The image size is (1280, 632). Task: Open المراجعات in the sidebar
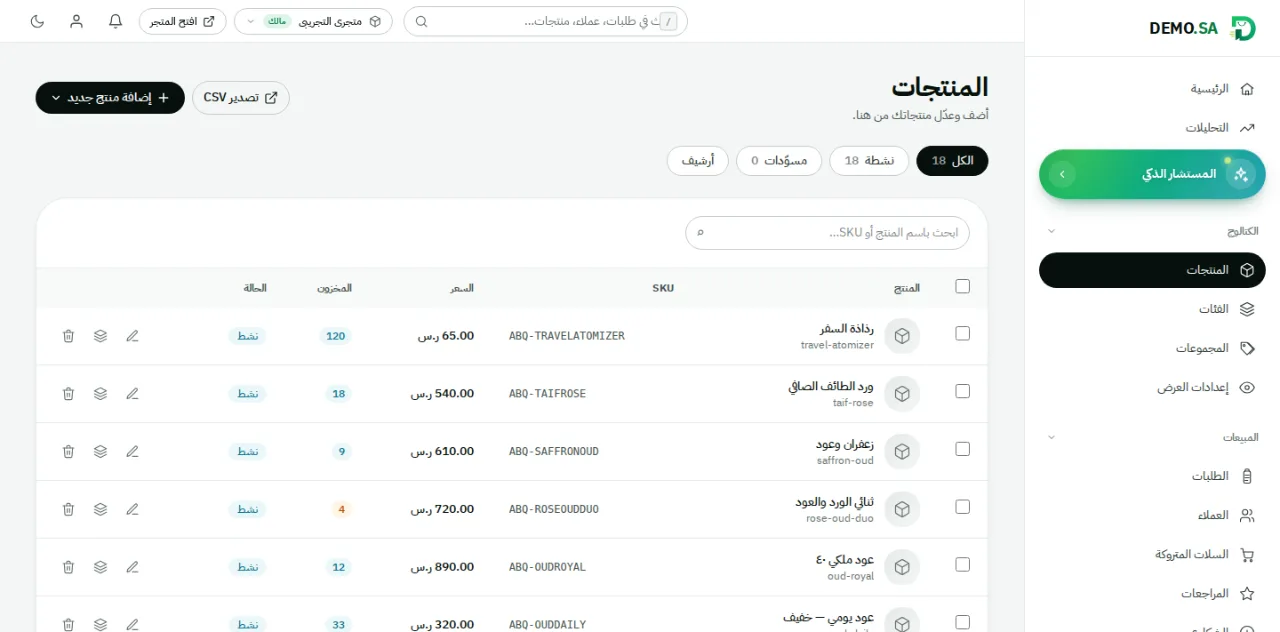(1152, 593)
